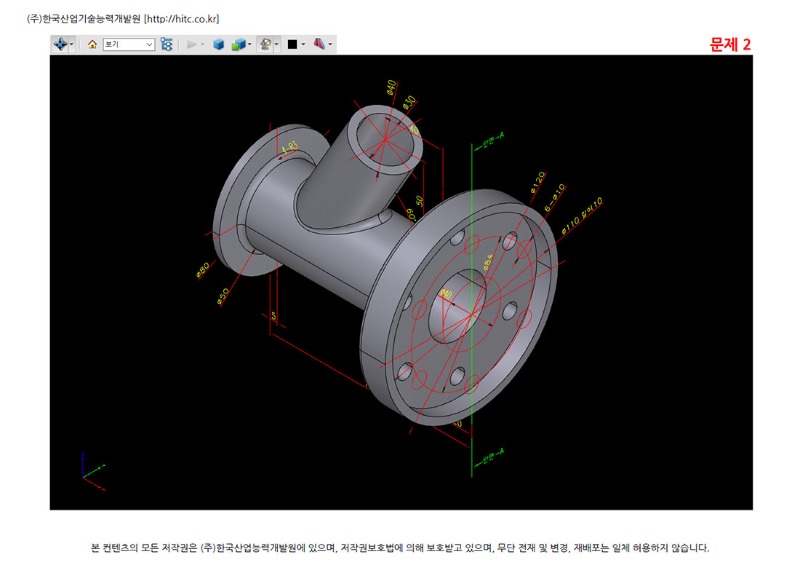Image resolution: width=800 pixels, height=565 pixels.
Task: Click the home default view icon
Action: click(92, 44)
